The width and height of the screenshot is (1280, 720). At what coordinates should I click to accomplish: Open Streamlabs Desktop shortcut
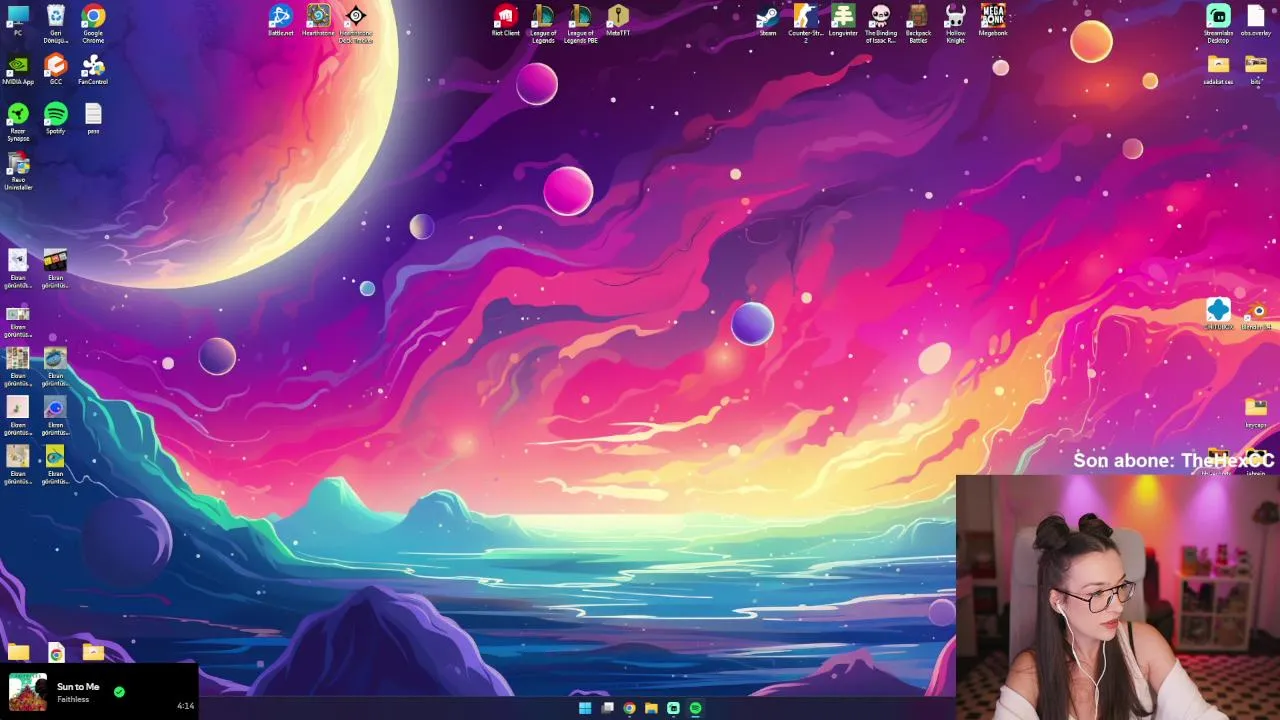[1218, 24]
